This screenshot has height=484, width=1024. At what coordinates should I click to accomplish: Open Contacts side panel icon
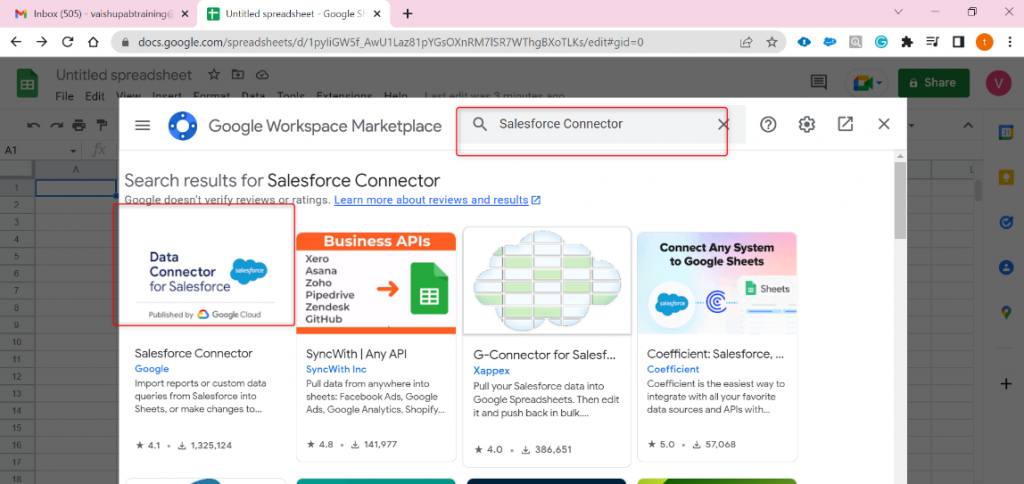[1006, 267]
